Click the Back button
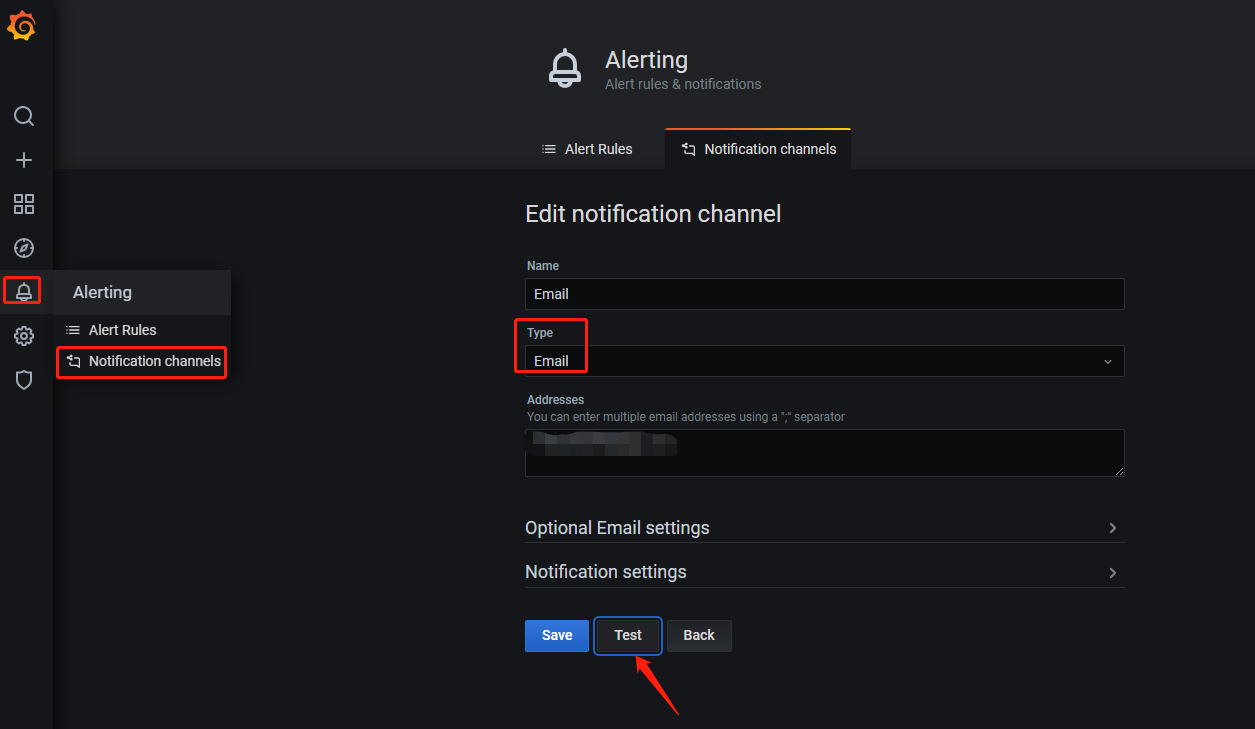Image resolution: width=1255 pixels, height=729 pixels. click(x=699, y=636)
